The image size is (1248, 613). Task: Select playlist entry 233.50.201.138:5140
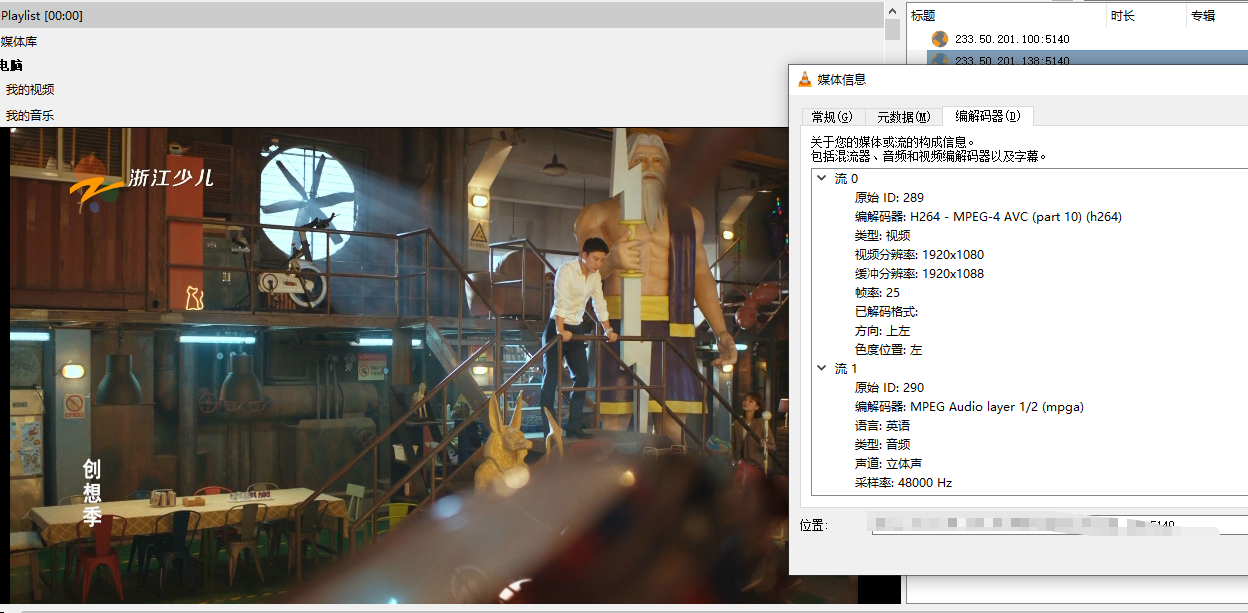pyautogui.click(x=1012, y=60)
